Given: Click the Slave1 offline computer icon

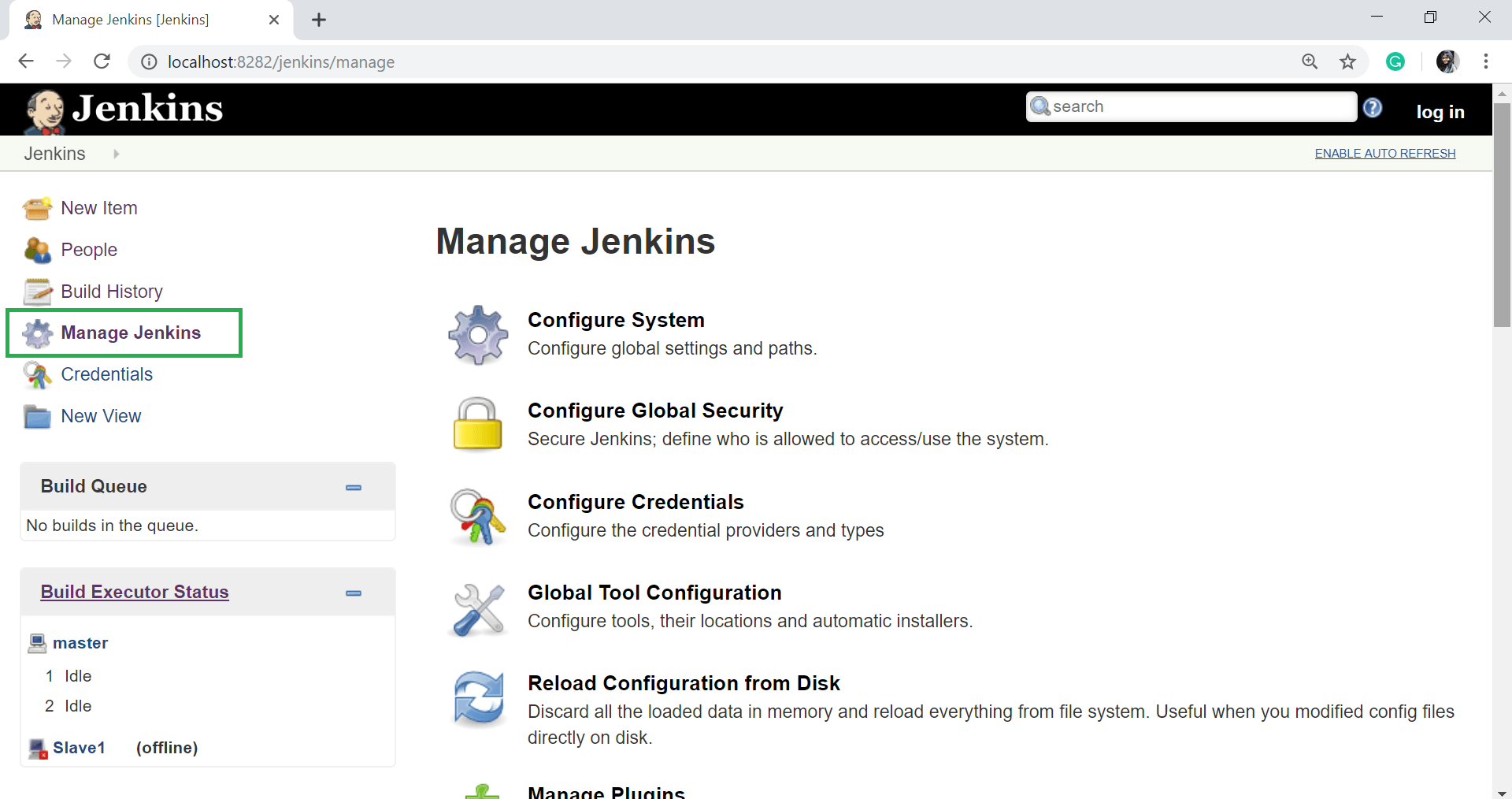Looking at the screenshot, I should click(38, 748).
